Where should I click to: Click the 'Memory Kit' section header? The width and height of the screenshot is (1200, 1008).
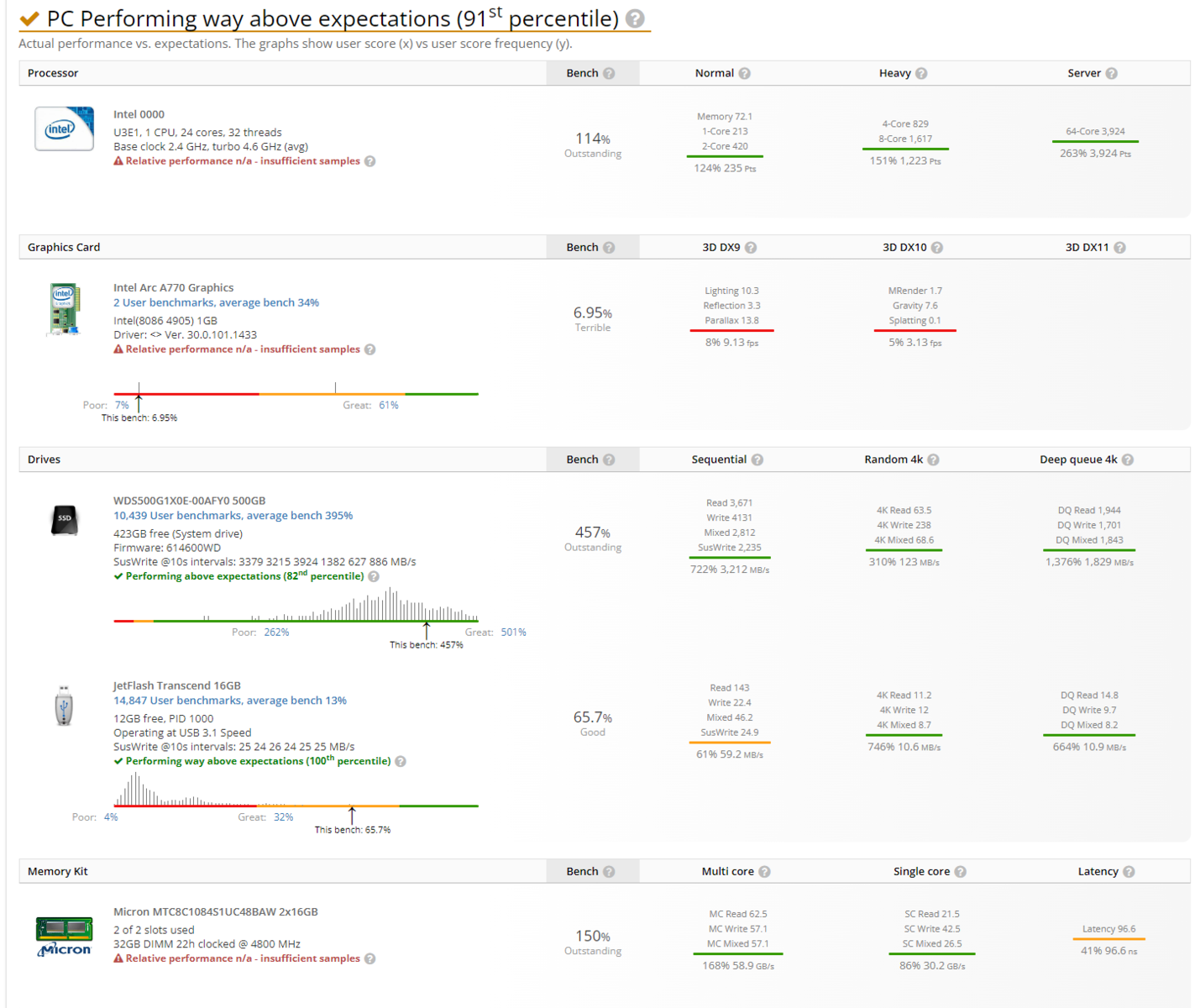(x=57, y=871)
